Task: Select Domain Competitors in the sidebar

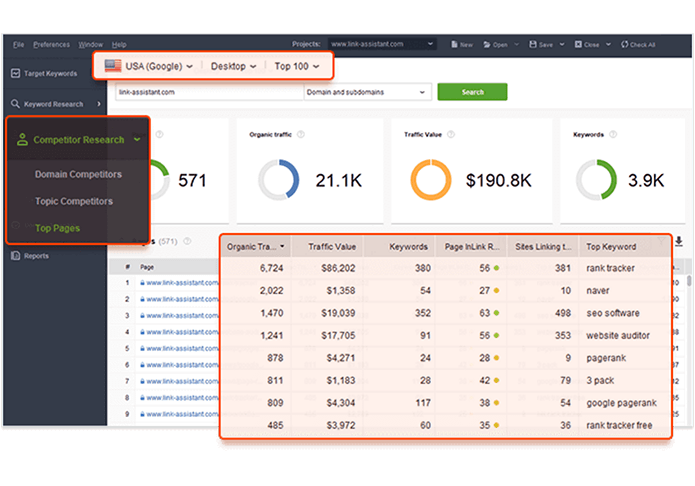Action: pyautogui.click(x=78, y=174)
